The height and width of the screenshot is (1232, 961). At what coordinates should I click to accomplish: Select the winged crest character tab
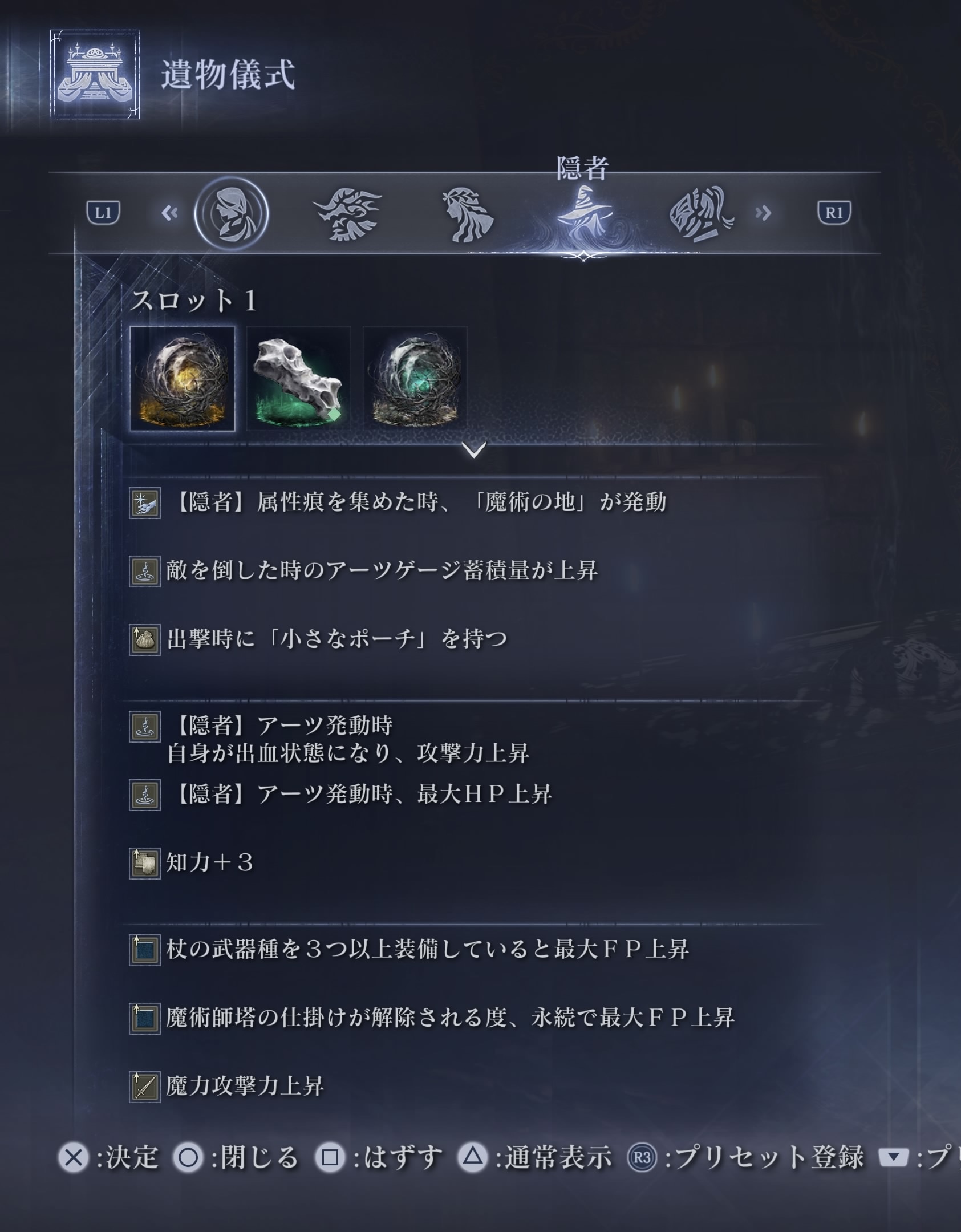(348, 214)
